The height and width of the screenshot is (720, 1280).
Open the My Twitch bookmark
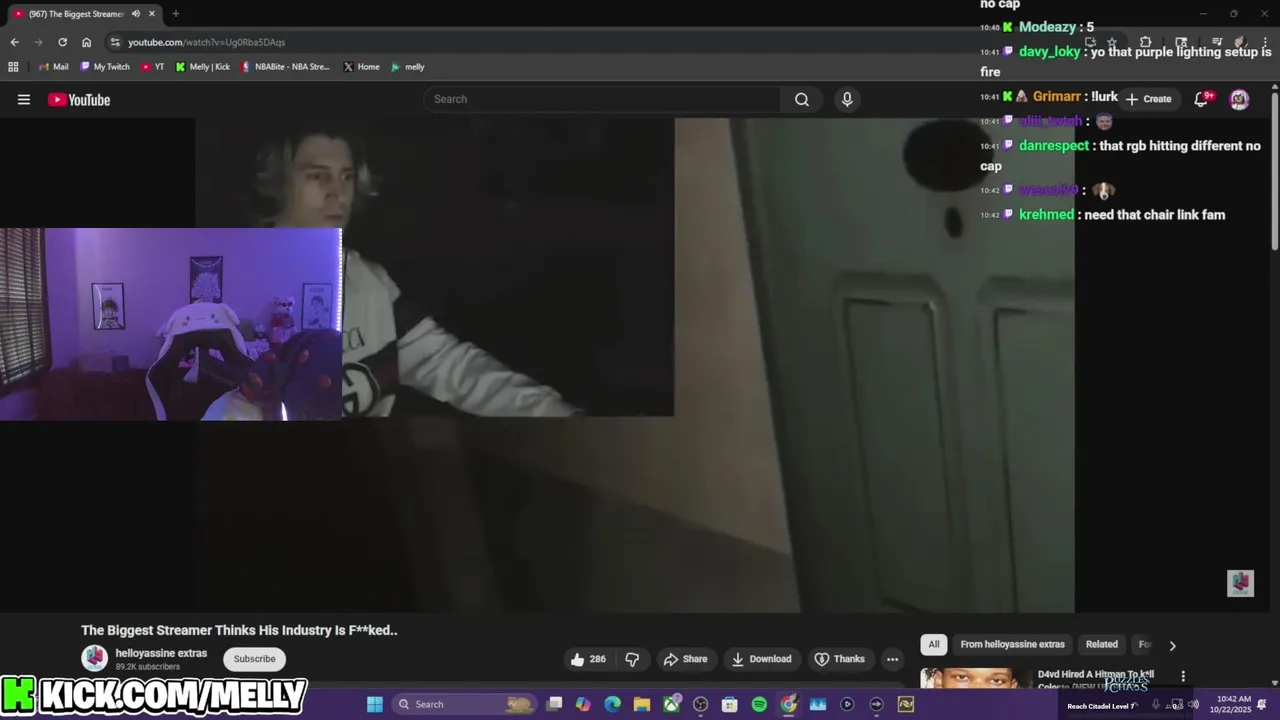click(x=105, y=67)
